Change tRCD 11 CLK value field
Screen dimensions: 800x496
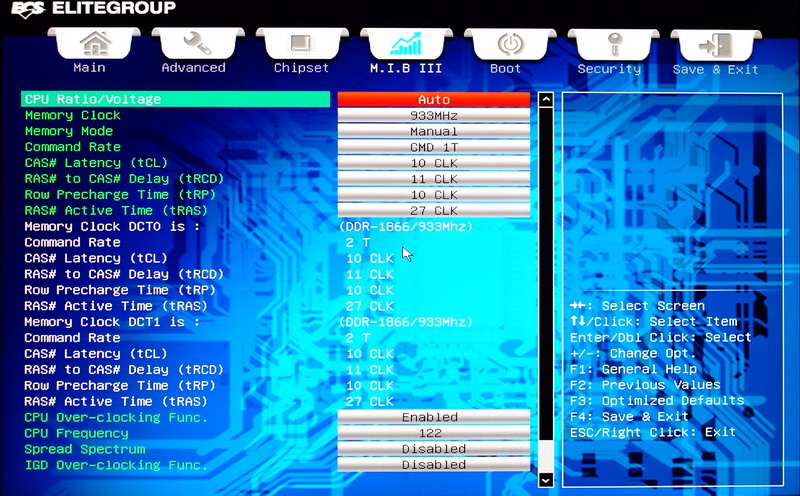[434, 179]
